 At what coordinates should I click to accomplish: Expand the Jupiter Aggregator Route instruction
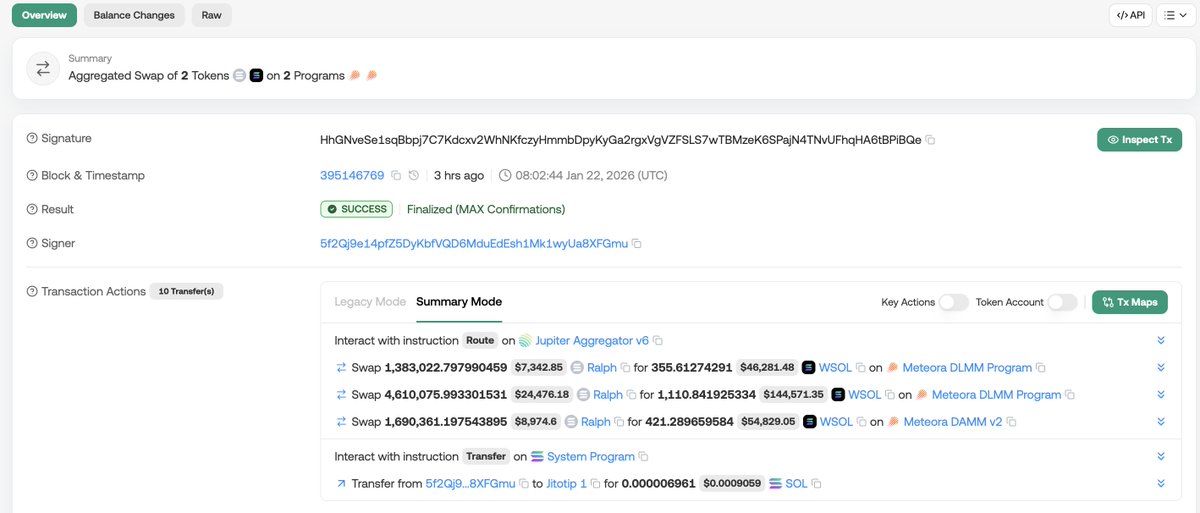pos(1161,341)
